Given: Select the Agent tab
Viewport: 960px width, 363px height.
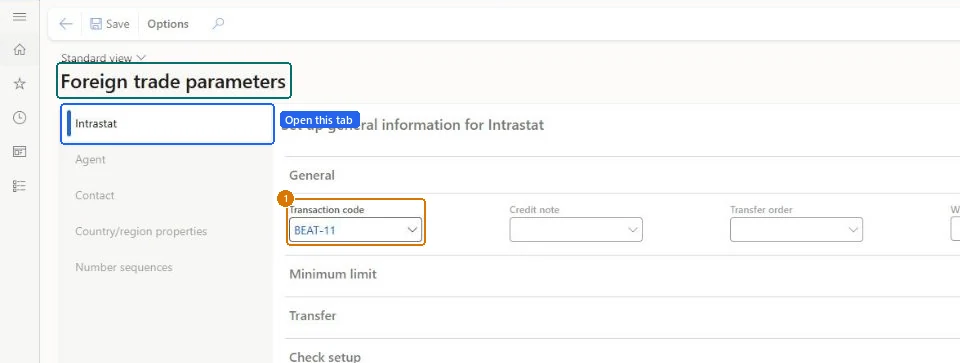Looking at the screenshot, I should pos(90,159).
